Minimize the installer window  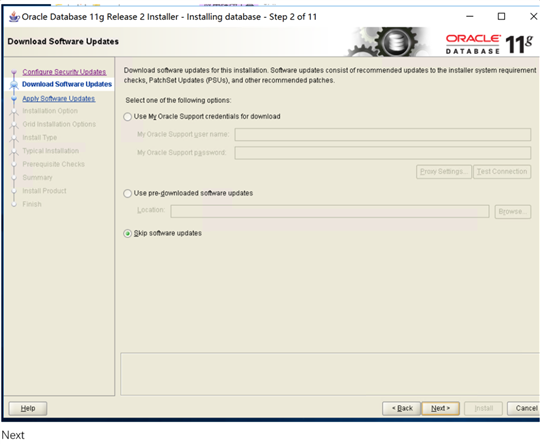[x=469, y=17]
